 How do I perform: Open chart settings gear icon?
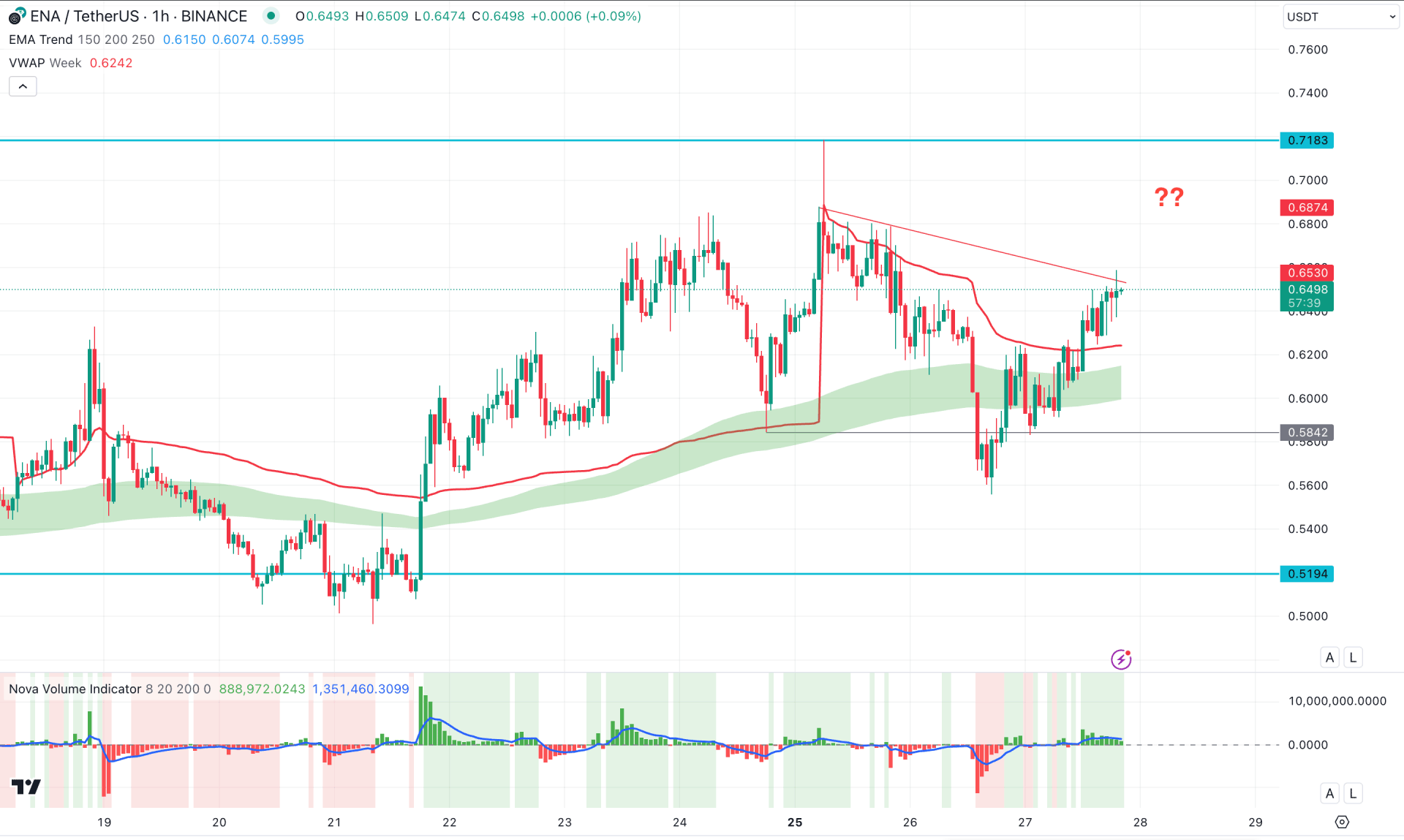click(1342, 822)
